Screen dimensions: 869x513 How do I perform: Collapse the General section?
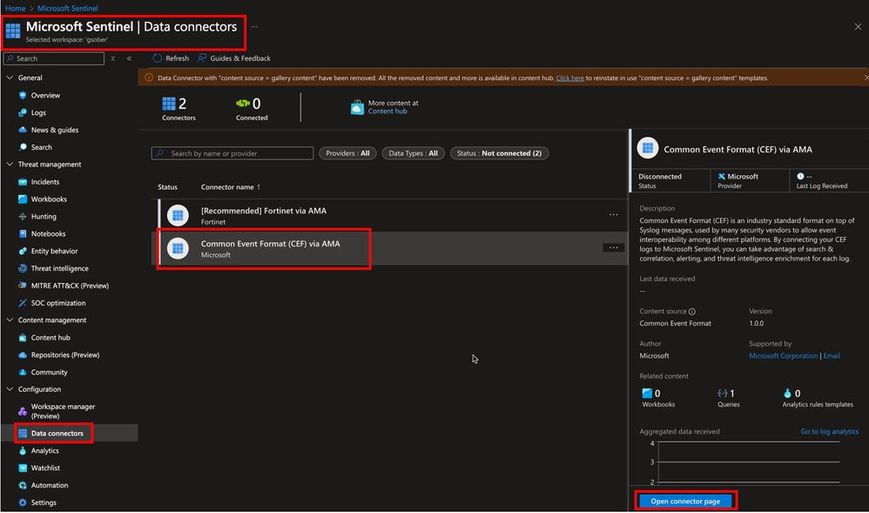point(9,77)
